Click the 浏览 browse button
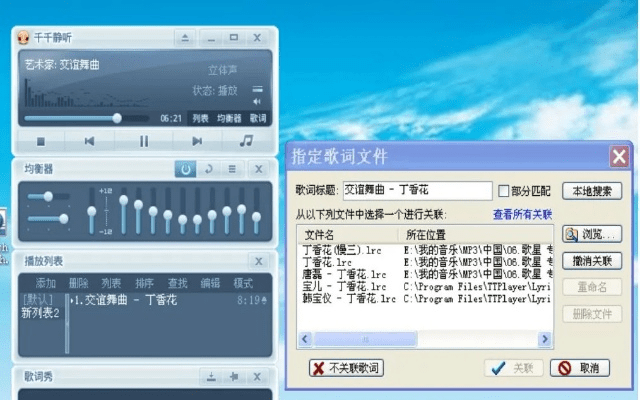This screenshot has width=640, height=400. tap(592, 235)
